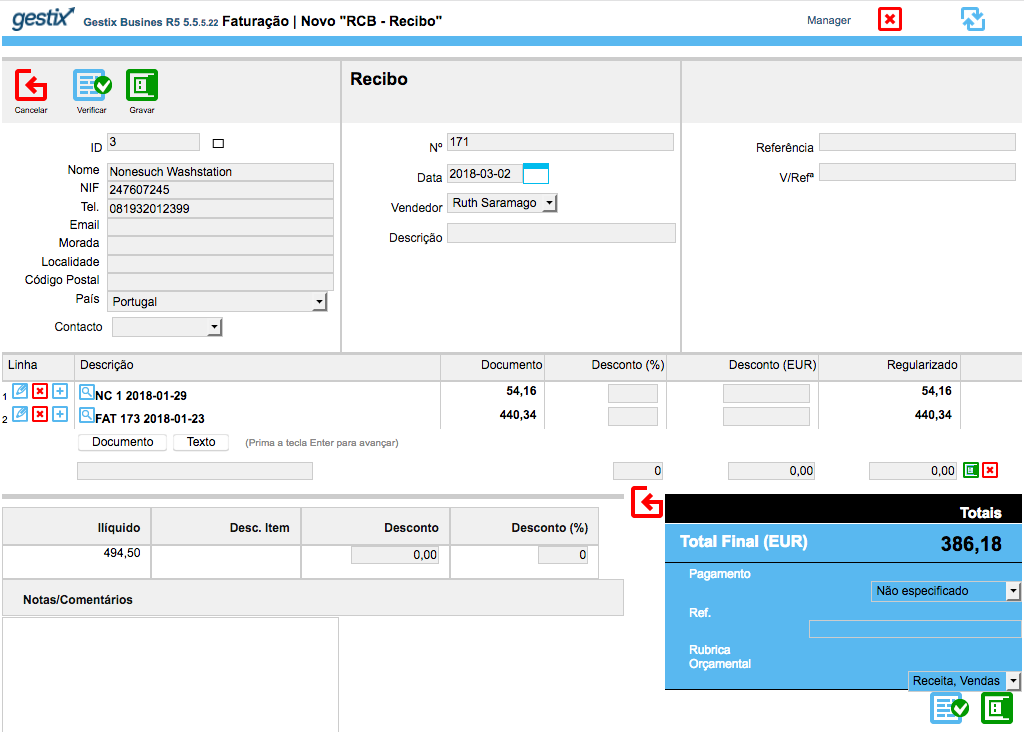
Task: Click Desconto (%) field in NC 1 row
Action: click(633, 394)
